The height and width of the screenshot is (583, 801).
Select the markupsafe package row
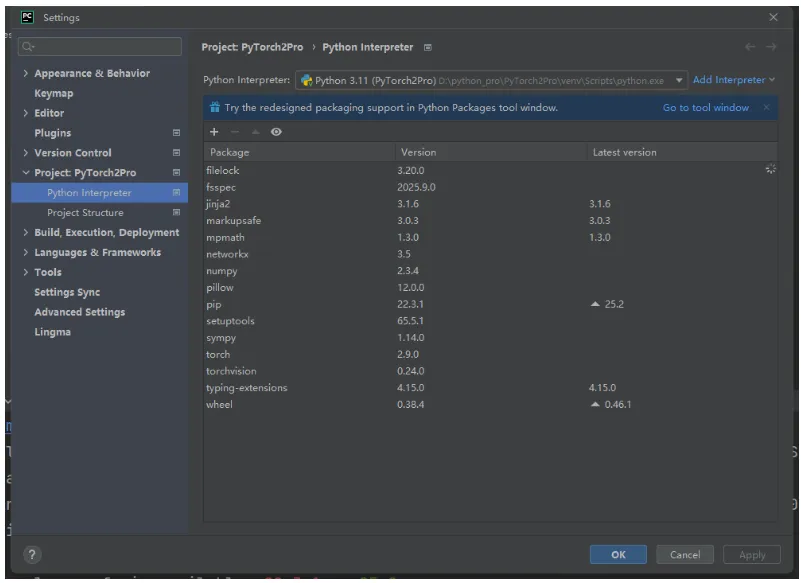[490, 221]
